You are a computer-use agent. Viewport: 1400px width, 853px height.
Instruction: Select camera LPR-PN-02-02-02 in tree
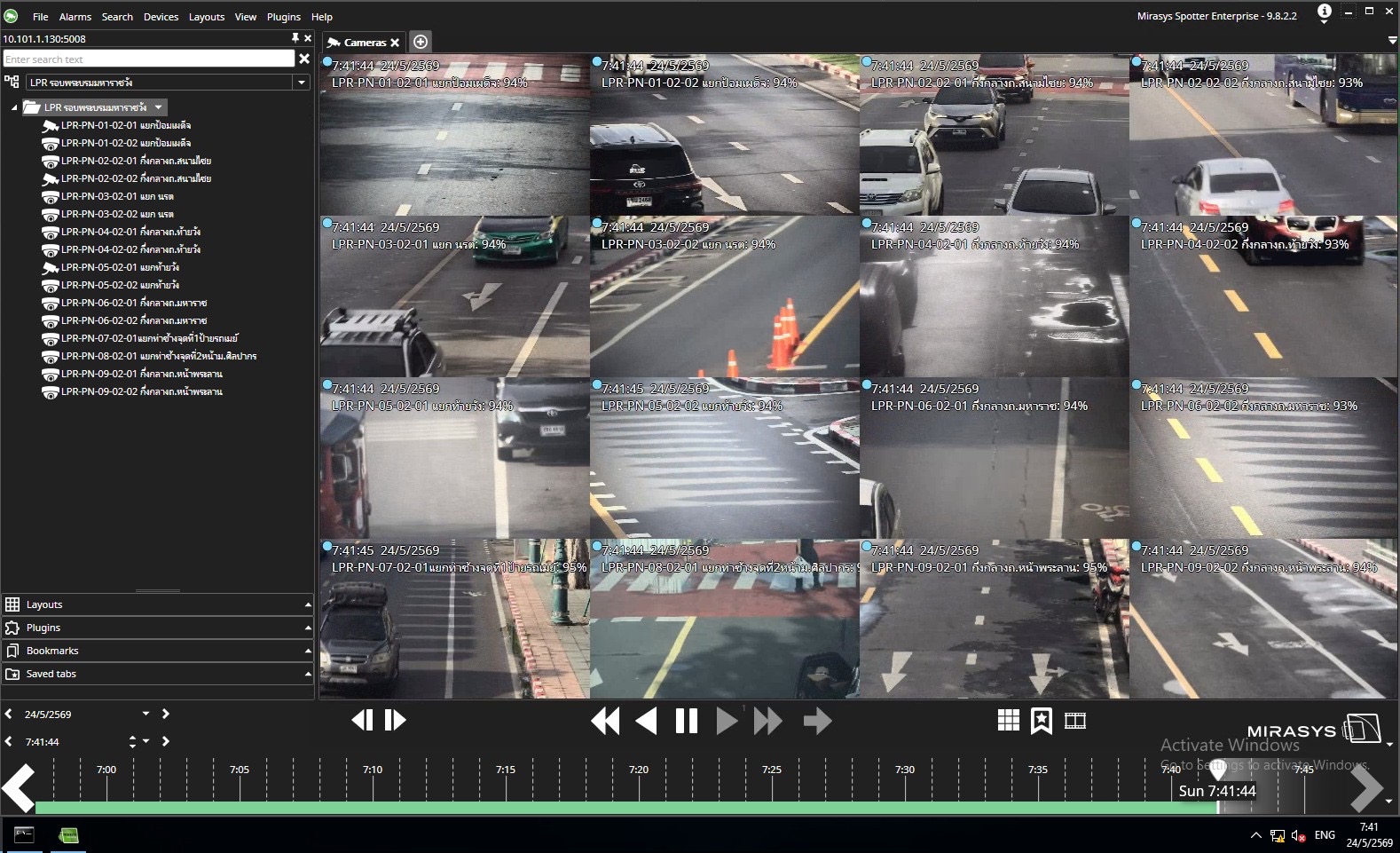pyautogui.click(x=136, y=178)
